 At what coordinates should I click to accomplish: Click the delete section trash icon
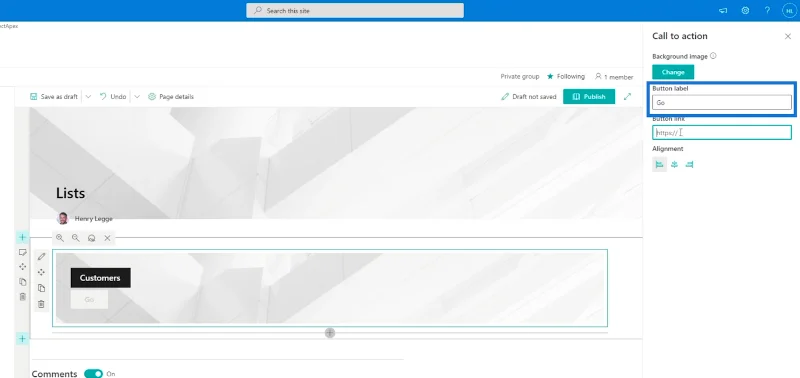click(22, 296)
